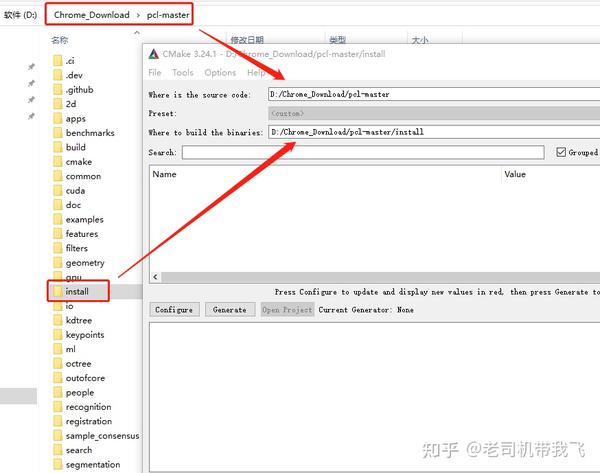Select the examples folder icon
Viewport: 600px width, 473px height.
(x=58, y=219)
